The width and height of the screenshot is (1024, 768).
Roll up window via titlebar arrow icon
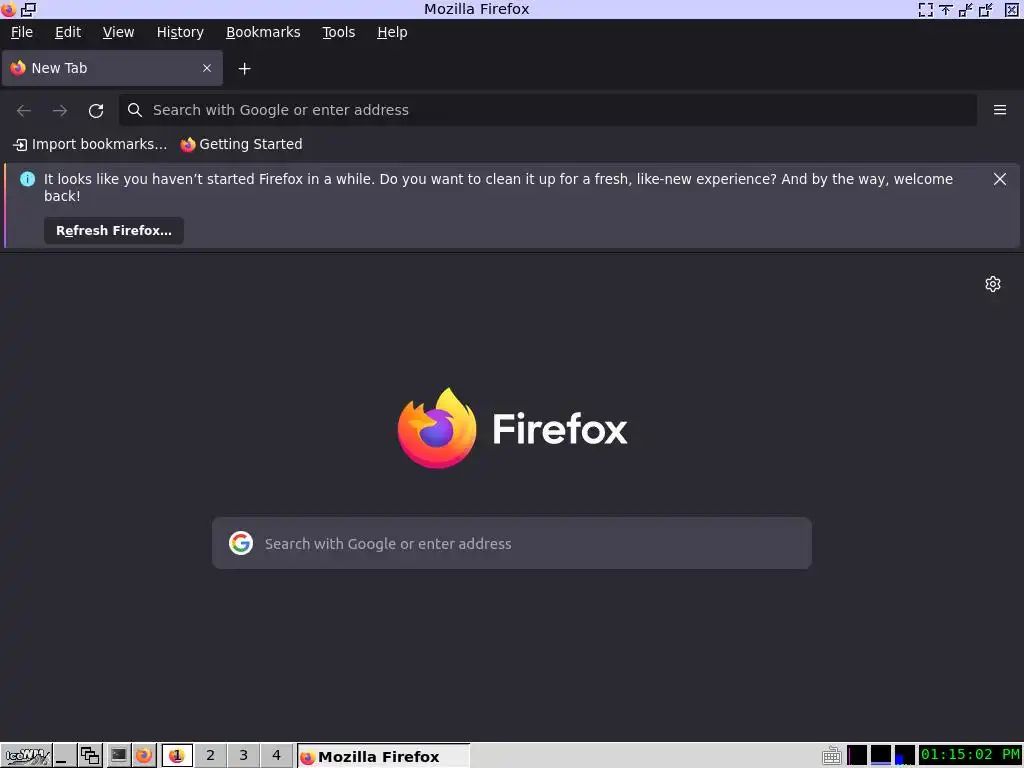pos(946,9)
